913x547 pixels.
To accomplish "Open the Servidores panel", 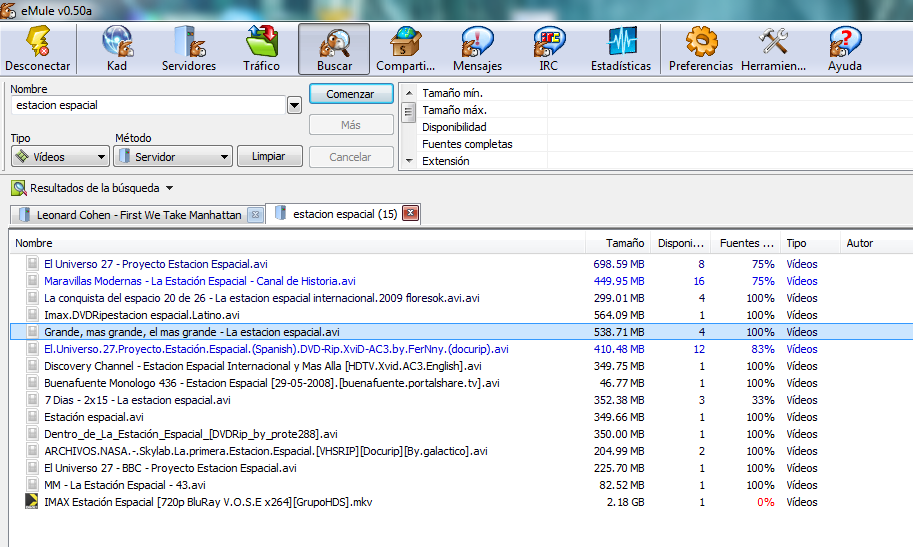I will [x=189, y=49].
